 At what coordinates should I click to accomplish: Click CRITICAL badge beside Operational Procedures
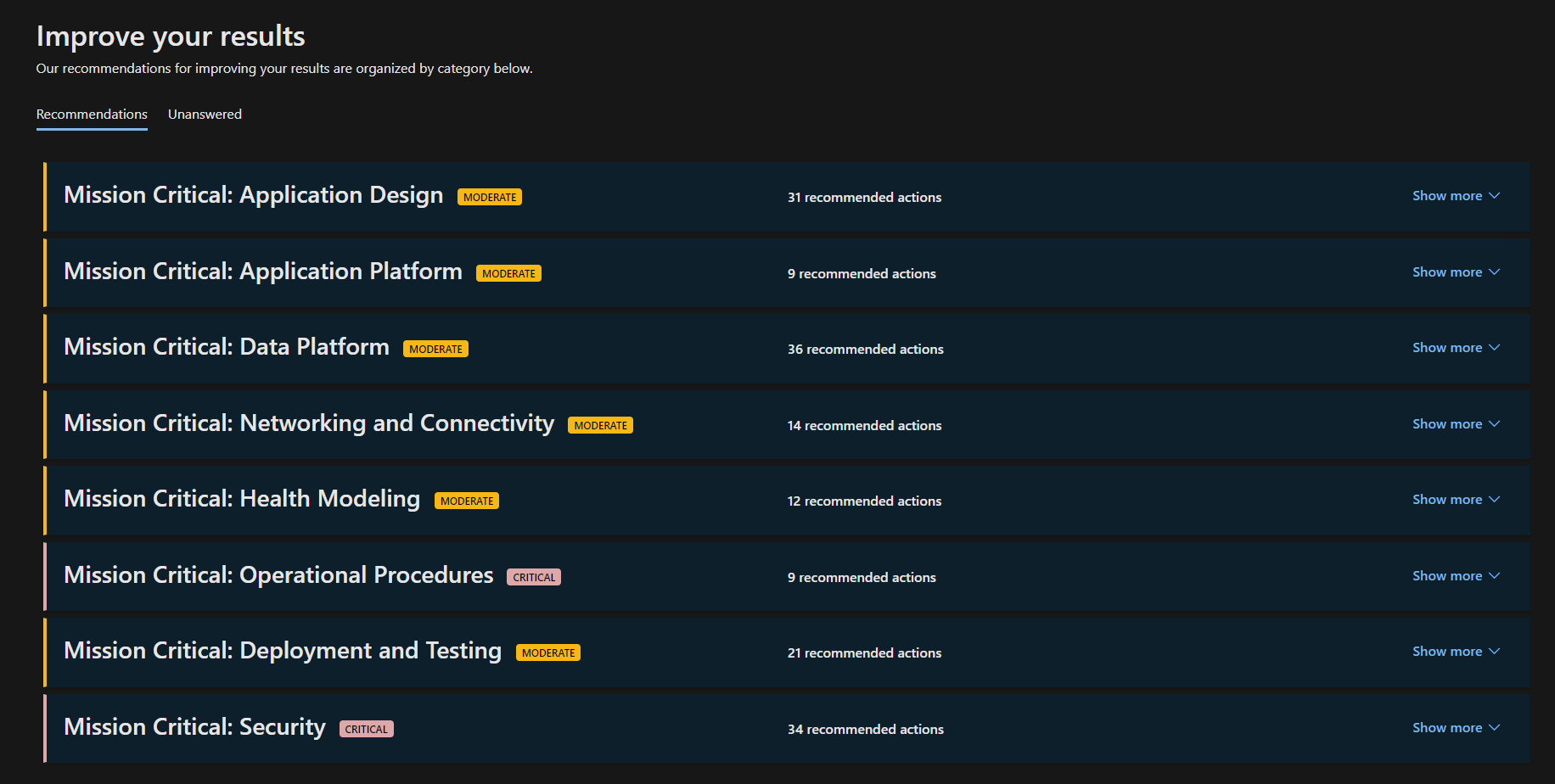pos(534,577)
